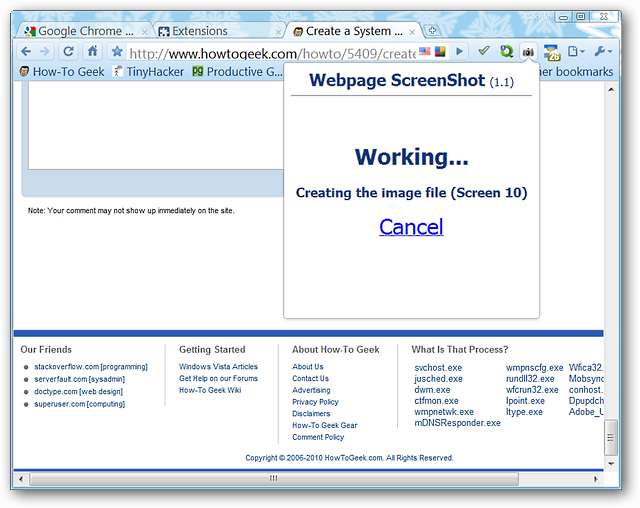Close the Google Chrome tab
Screen dimensions: 640x508
(x=144, y=32)
